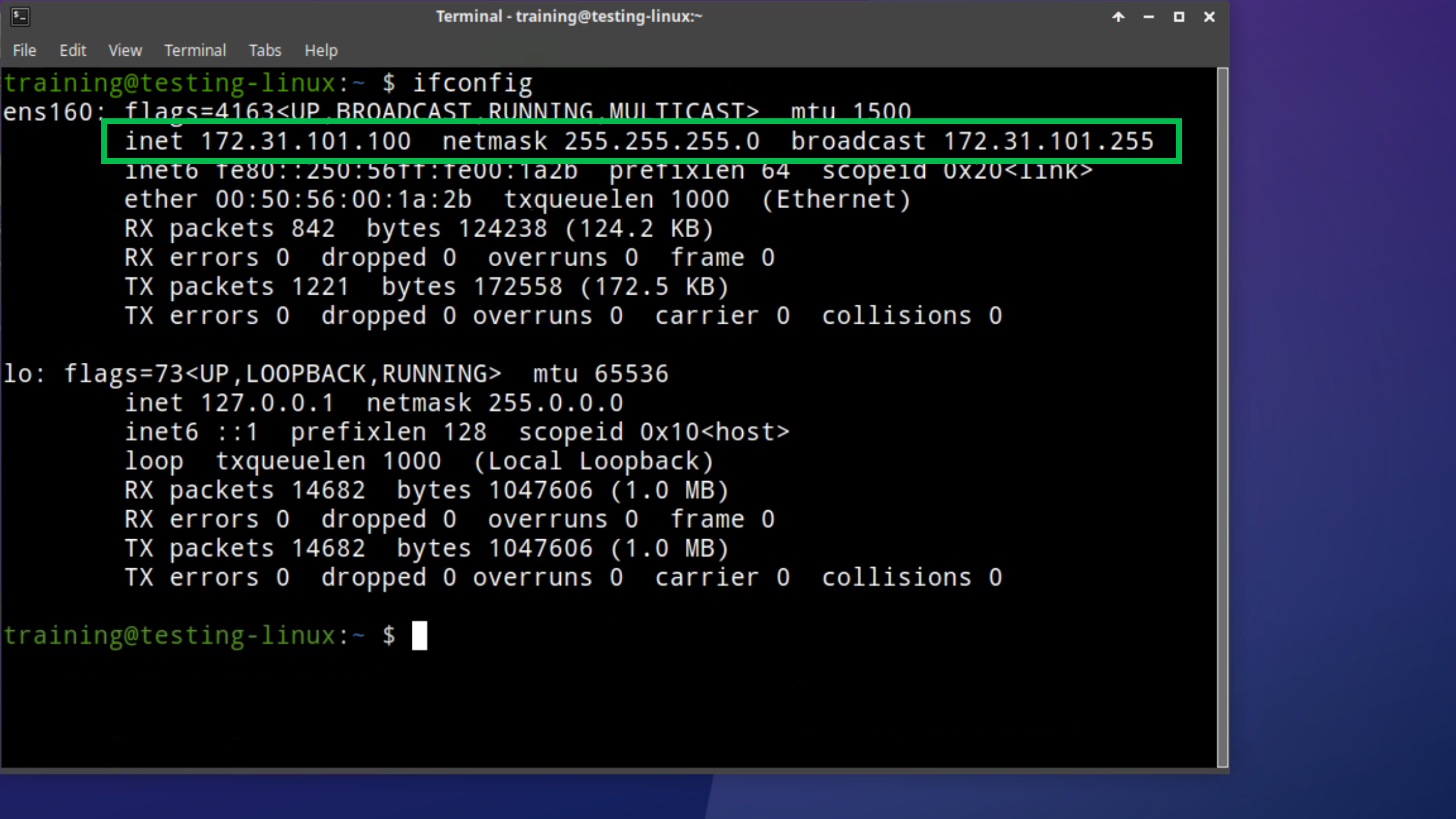Click the highlighted inet 172.31.101.100 address
The width and height of the screenshot is (1456, 819).
pos(305,141)
